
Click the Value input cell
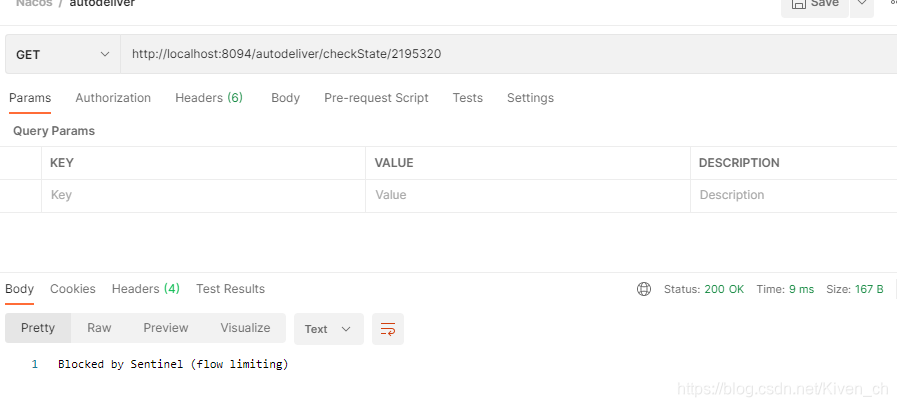(527, 195)
